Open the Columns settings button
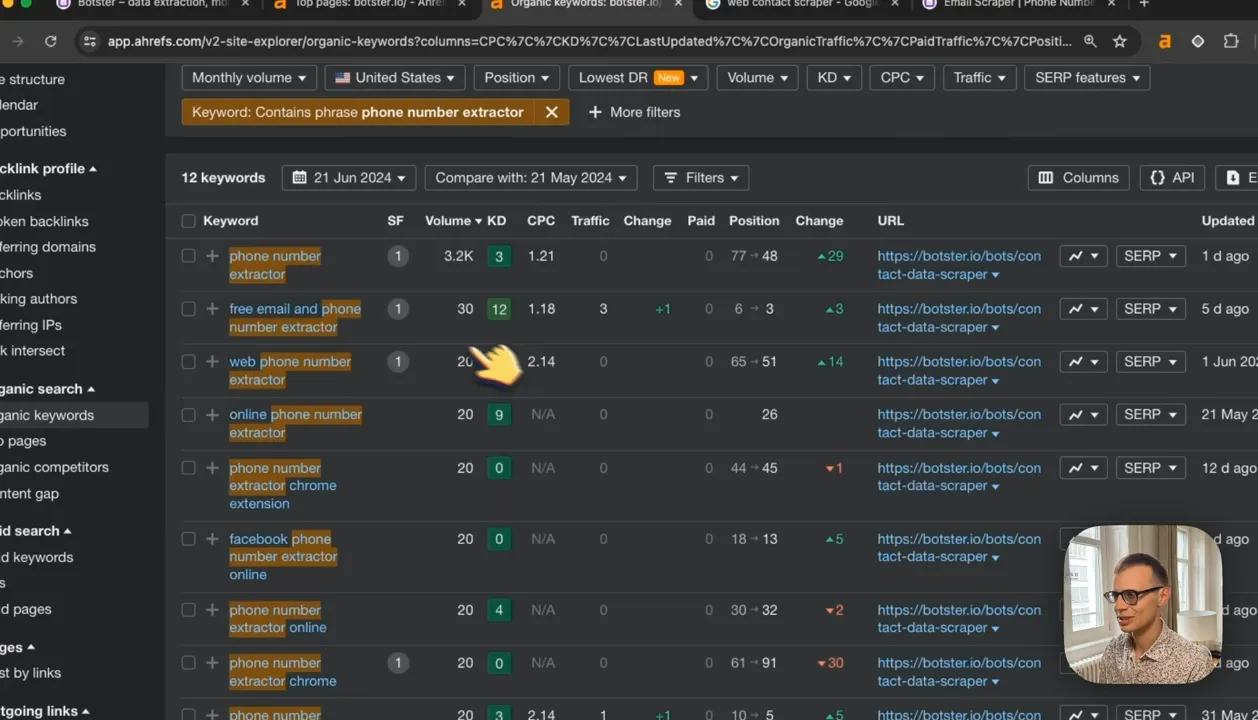Viewport: 1258px width, 720px height. click(1078, 178)
